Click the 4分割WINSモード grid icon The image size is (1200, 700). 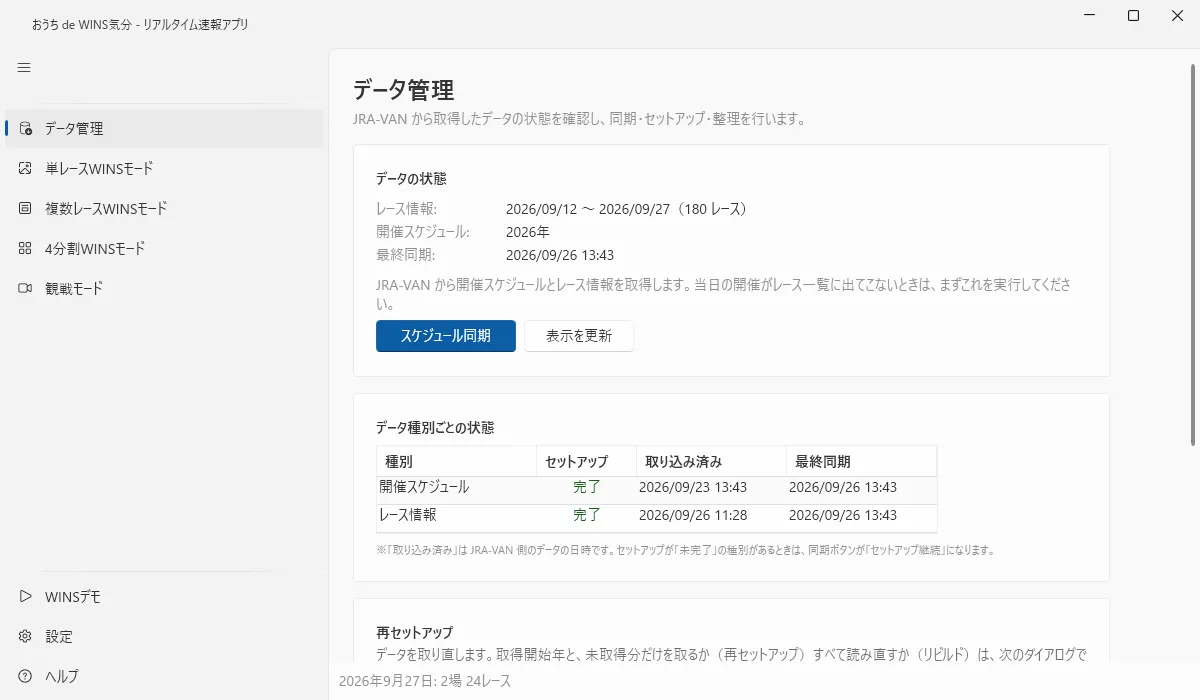(25, 249)
